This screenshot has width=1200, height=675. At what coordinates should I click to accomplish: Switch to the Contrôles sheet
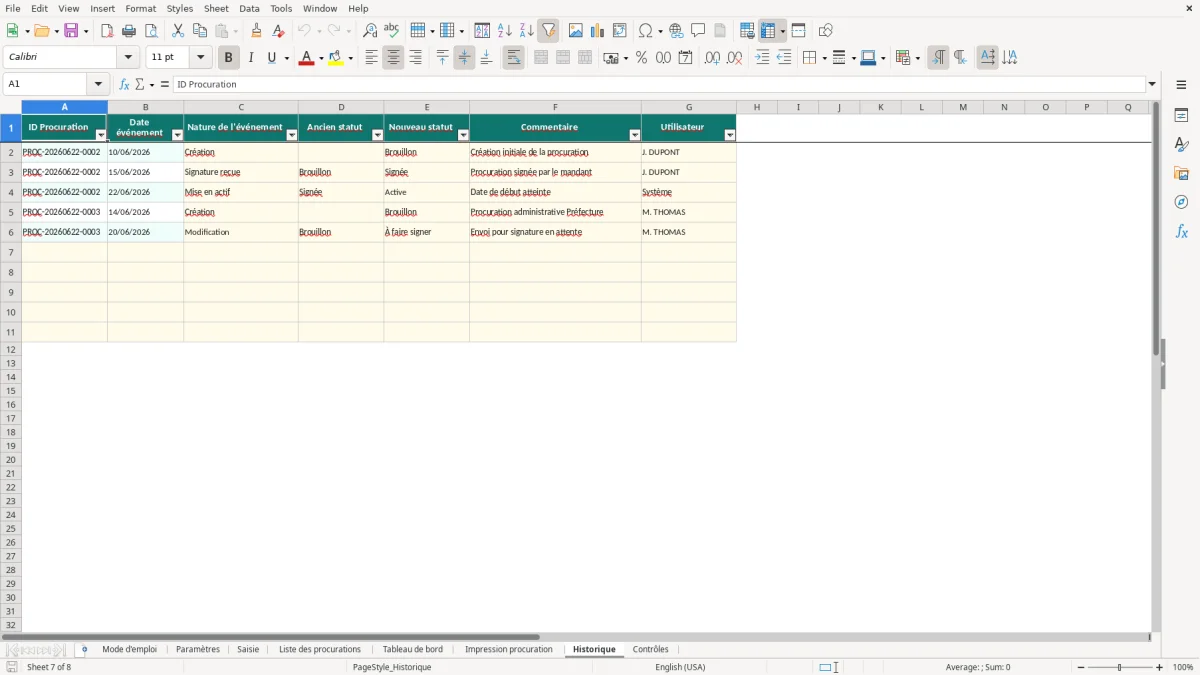651,650
